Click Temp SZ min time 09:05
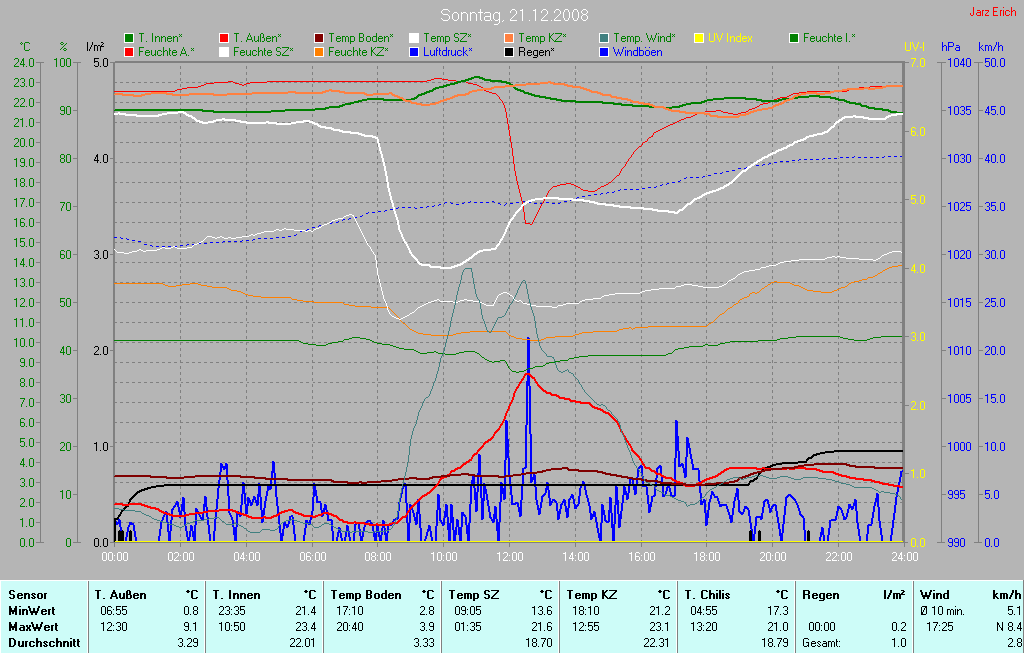The image size is (1024, 653). point(467,611)
